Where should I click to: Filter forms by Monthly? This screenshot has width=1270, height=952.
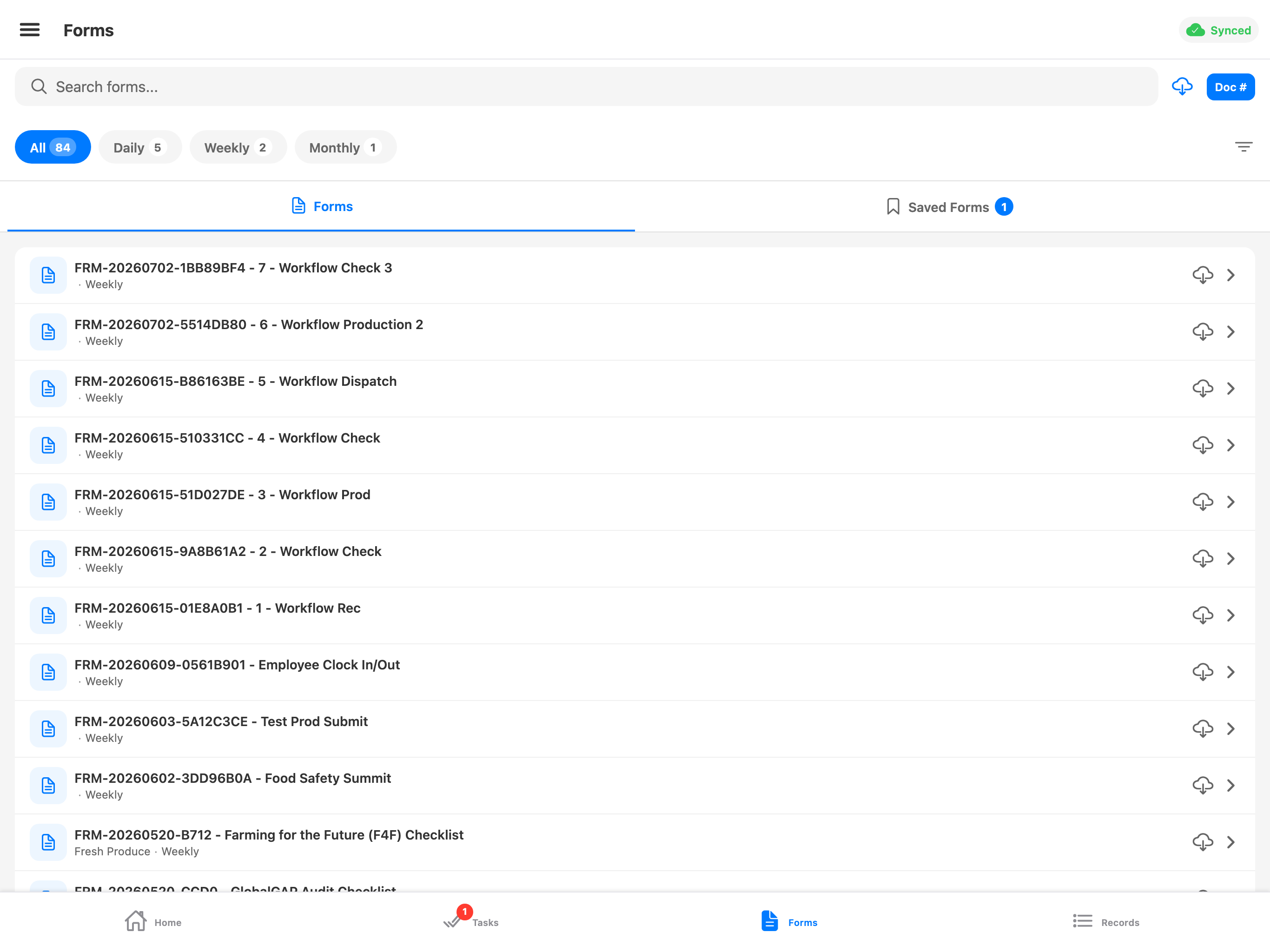[346, 147]
